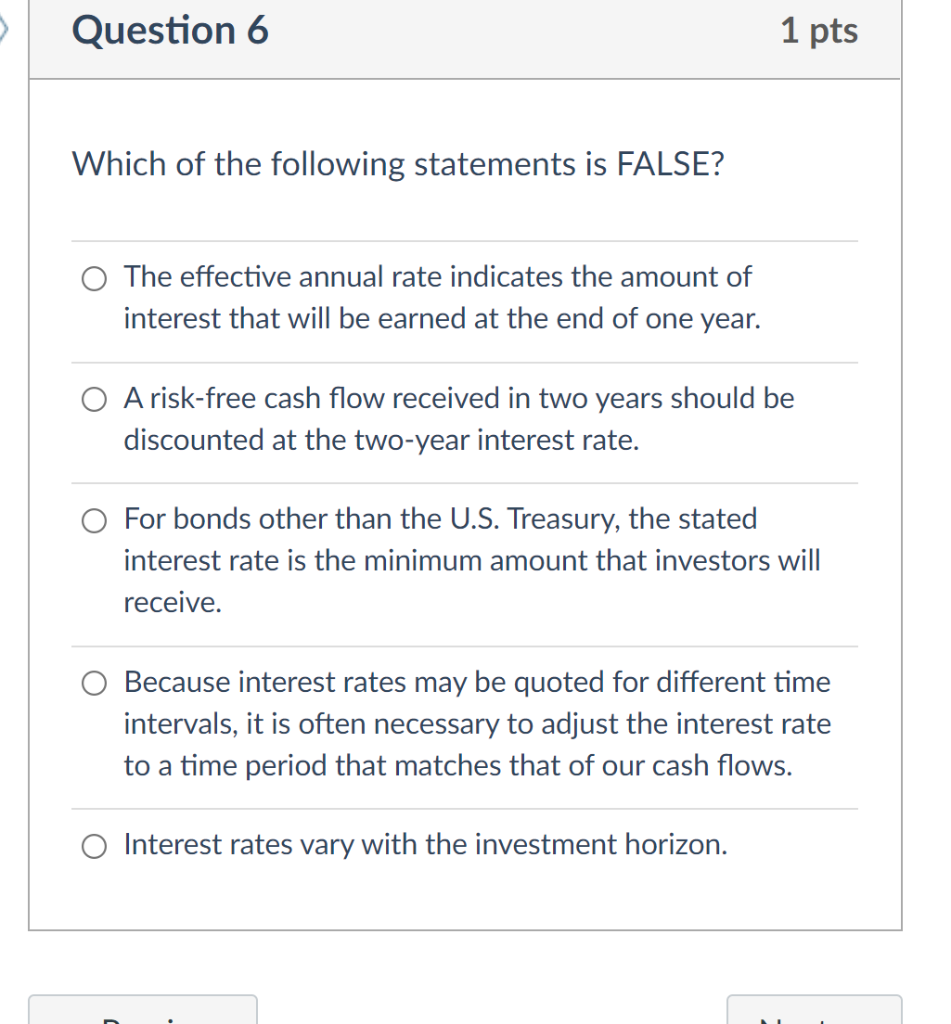The image size is (951, 1024).
Task: Click the Question 6 header title
Action: (x=170, y=32)
